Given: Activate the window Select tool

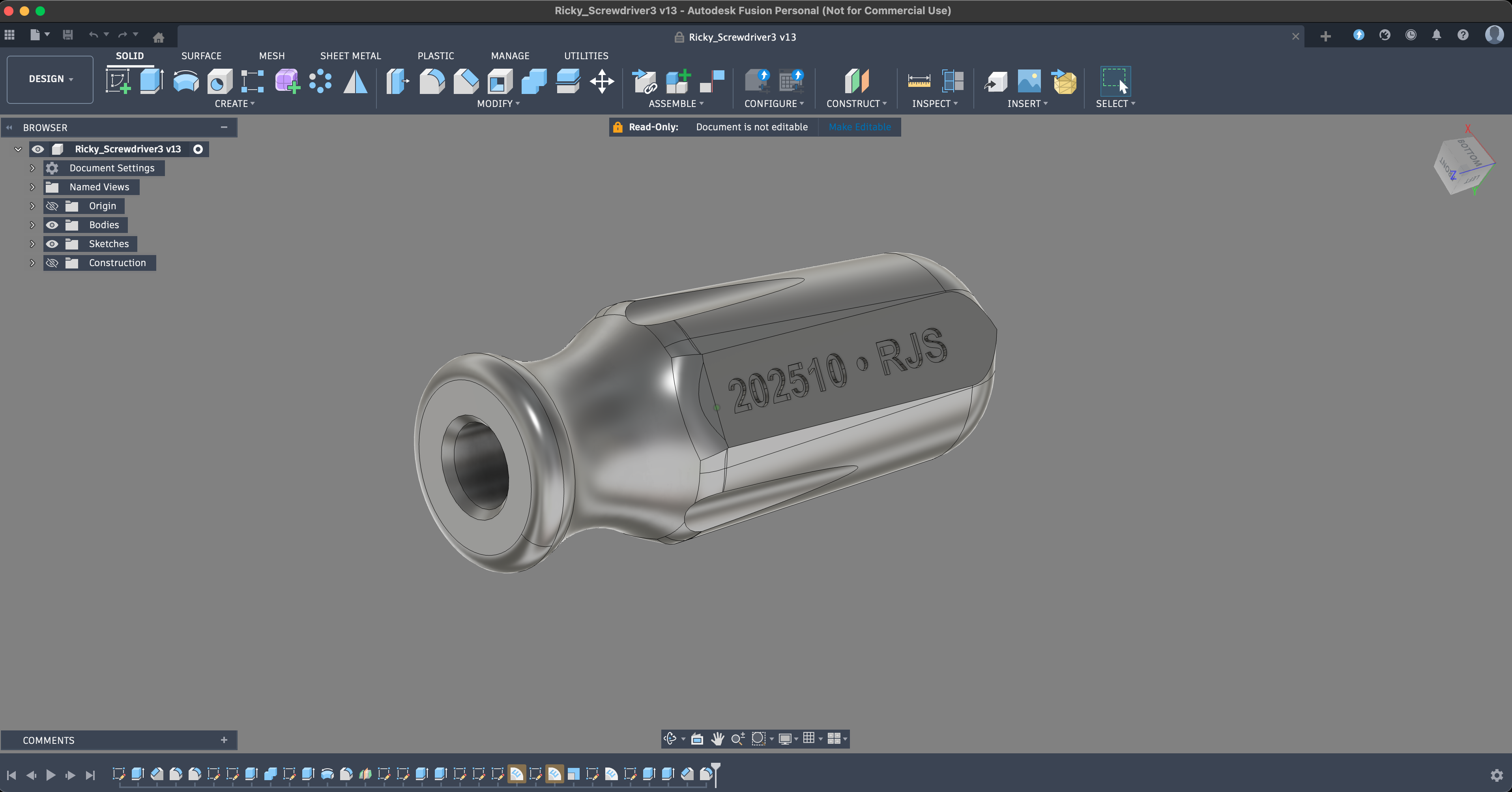Looking at the screenshot, I should tap(1115, 81).
